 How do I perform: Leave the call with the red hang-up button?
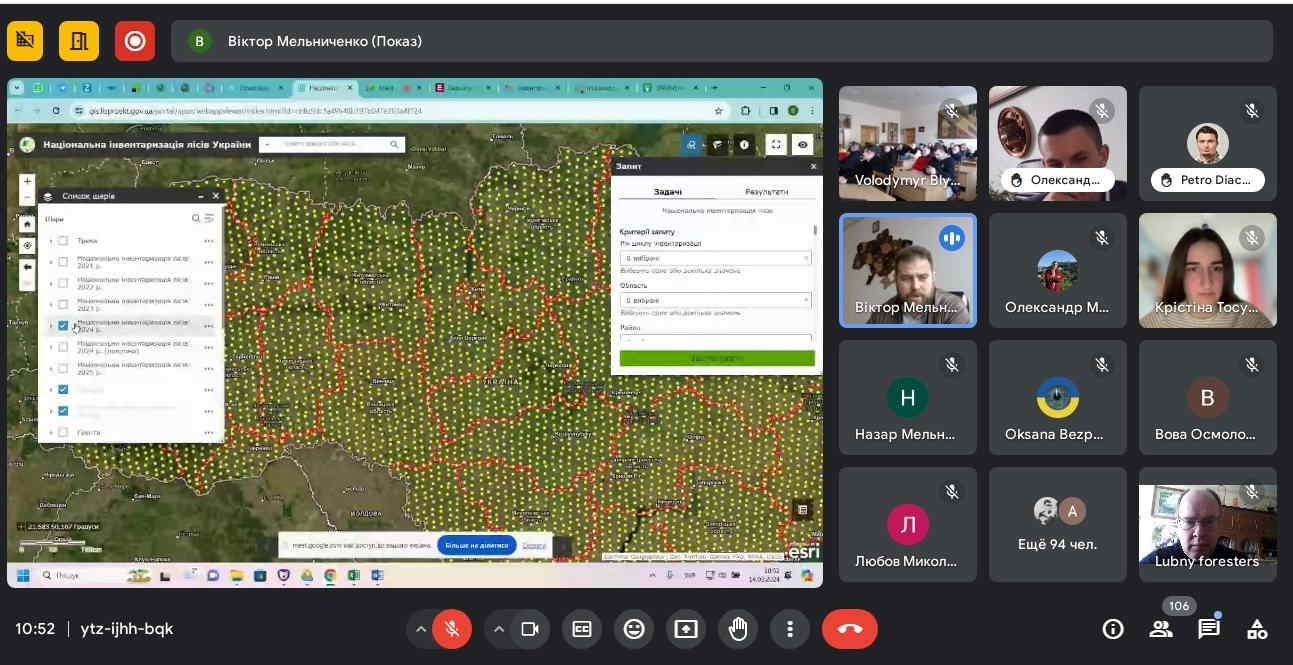click(850, 629)
